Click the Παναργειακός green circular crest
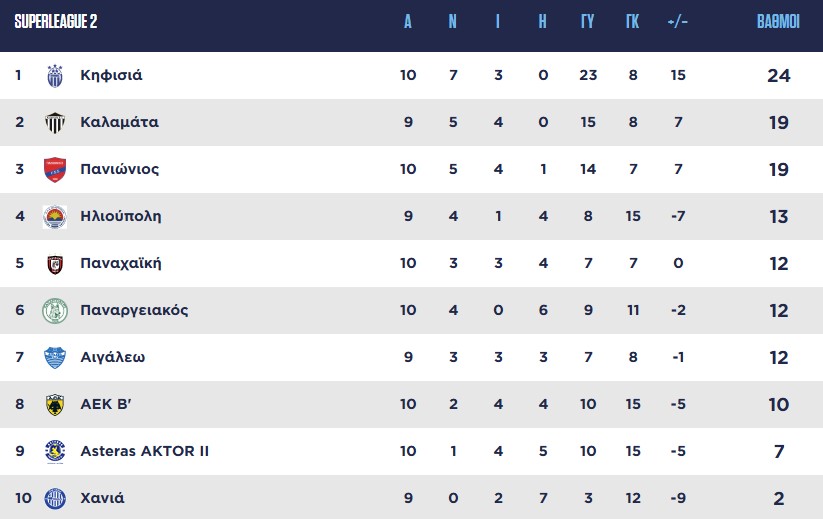The height and width of the screenshot is (519, 823). click(55, 311)
